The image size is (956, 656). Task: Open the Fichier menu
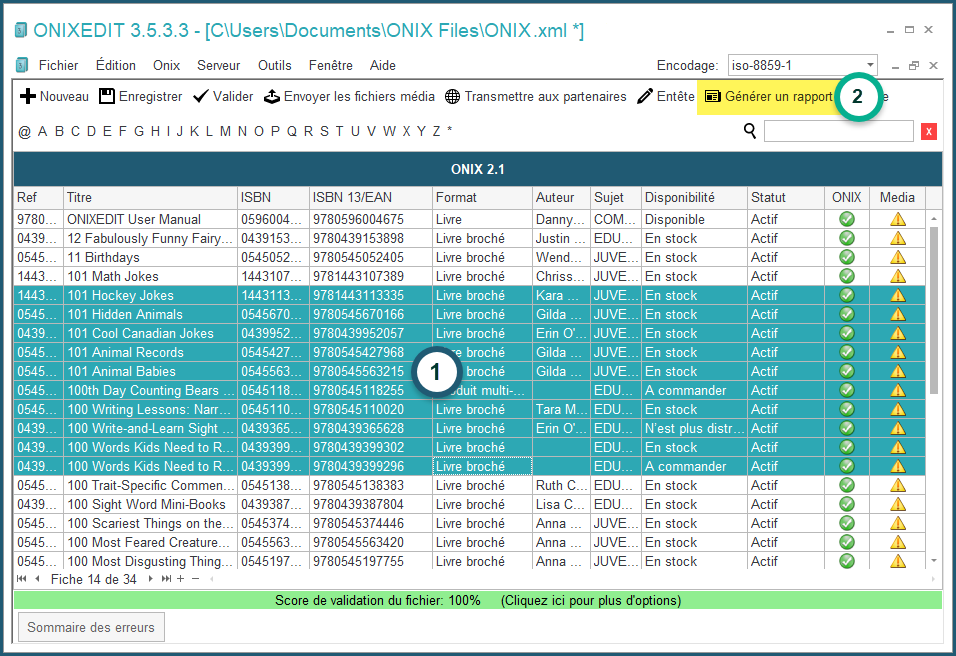[59, 65]
